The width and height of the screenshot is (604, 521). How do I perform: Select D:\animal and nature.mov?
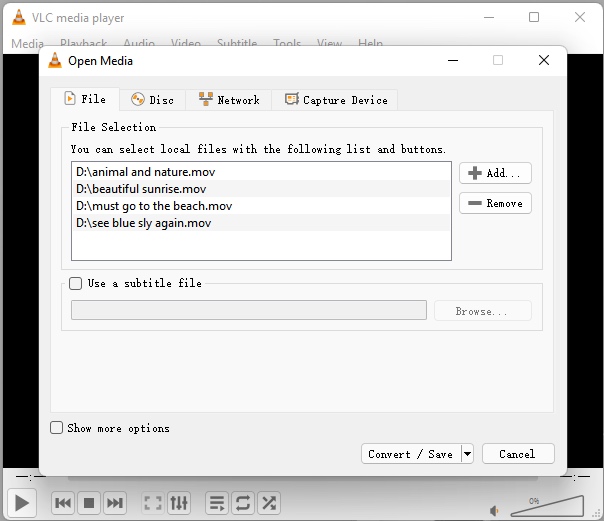click(x=261, y=172)
